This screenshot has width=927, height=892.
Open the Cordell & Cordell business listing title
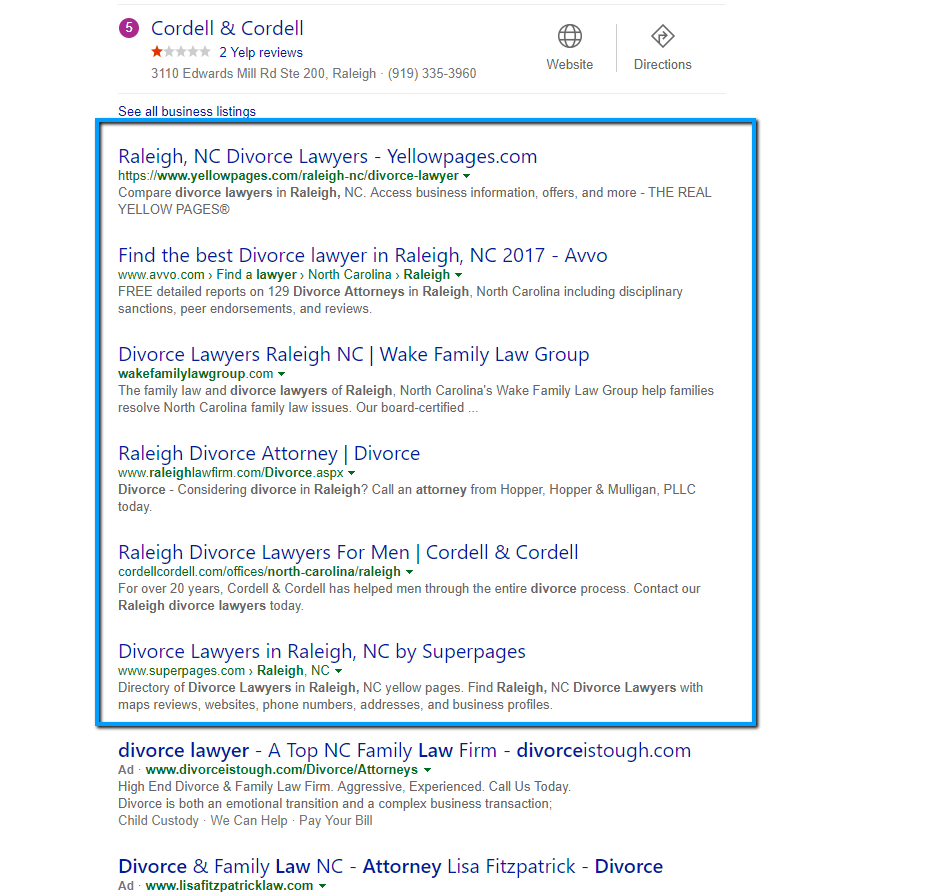[227, 28]
